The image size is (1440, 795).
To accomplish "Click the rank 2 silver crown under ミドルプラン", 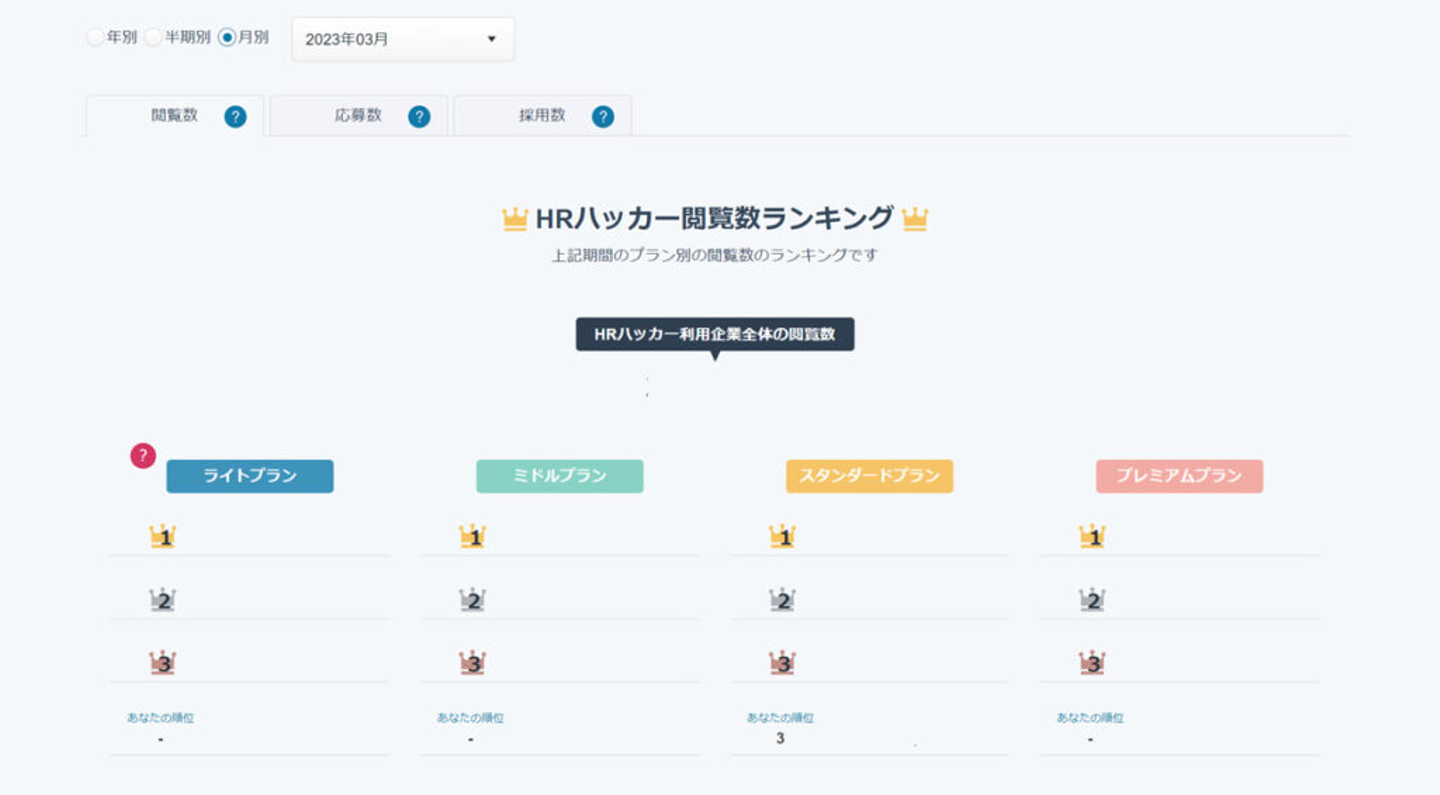I will pos(472,600).
